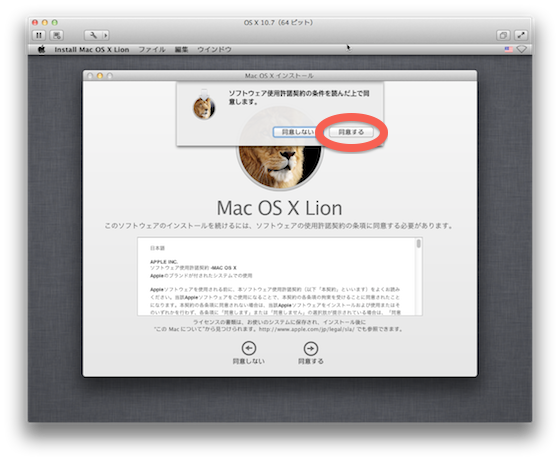Click the APPLE INC. line in license text
Image resolution: width=560 pixels, height=461 pixels.
point(164,262)
